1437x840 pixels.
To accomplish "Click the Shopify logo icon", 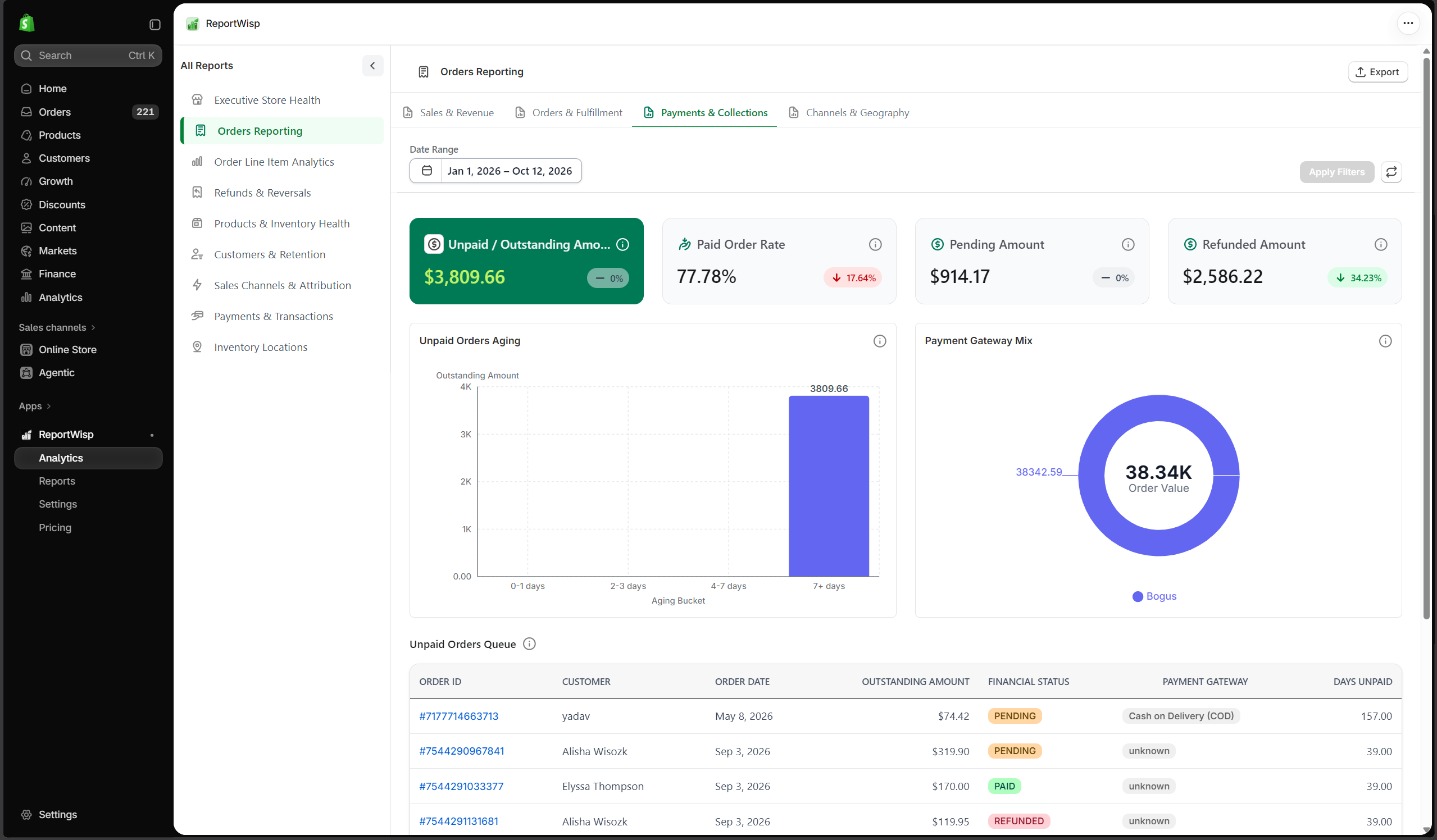I will 26,24.
